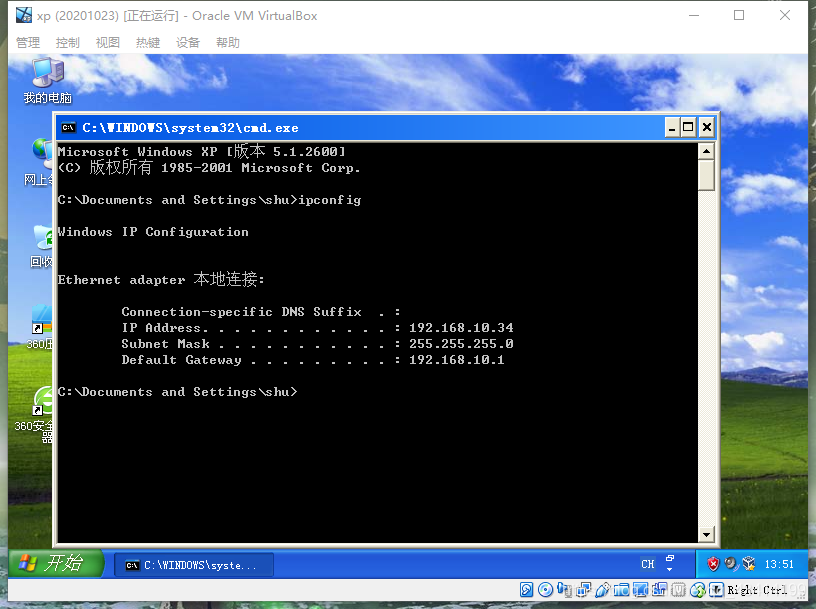
Task: Click the network adapter status icon
Action: click(584, 589)
